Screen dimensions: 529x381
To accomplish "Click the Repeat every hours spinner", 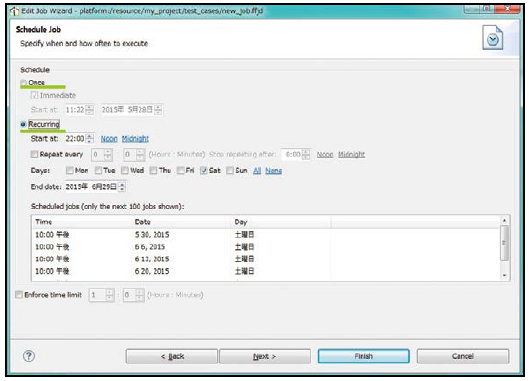I will click(x=108, y=155).
